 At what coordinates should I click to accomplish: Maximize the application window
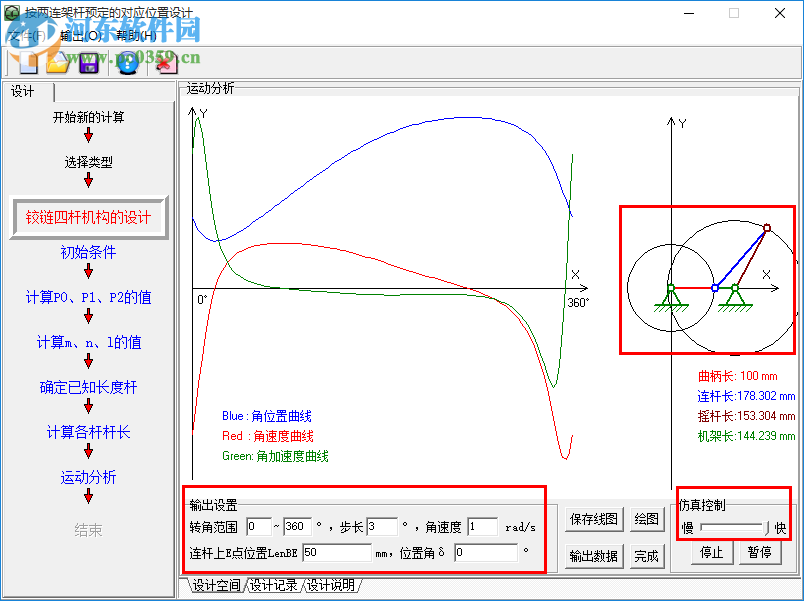tap(734, 13)
